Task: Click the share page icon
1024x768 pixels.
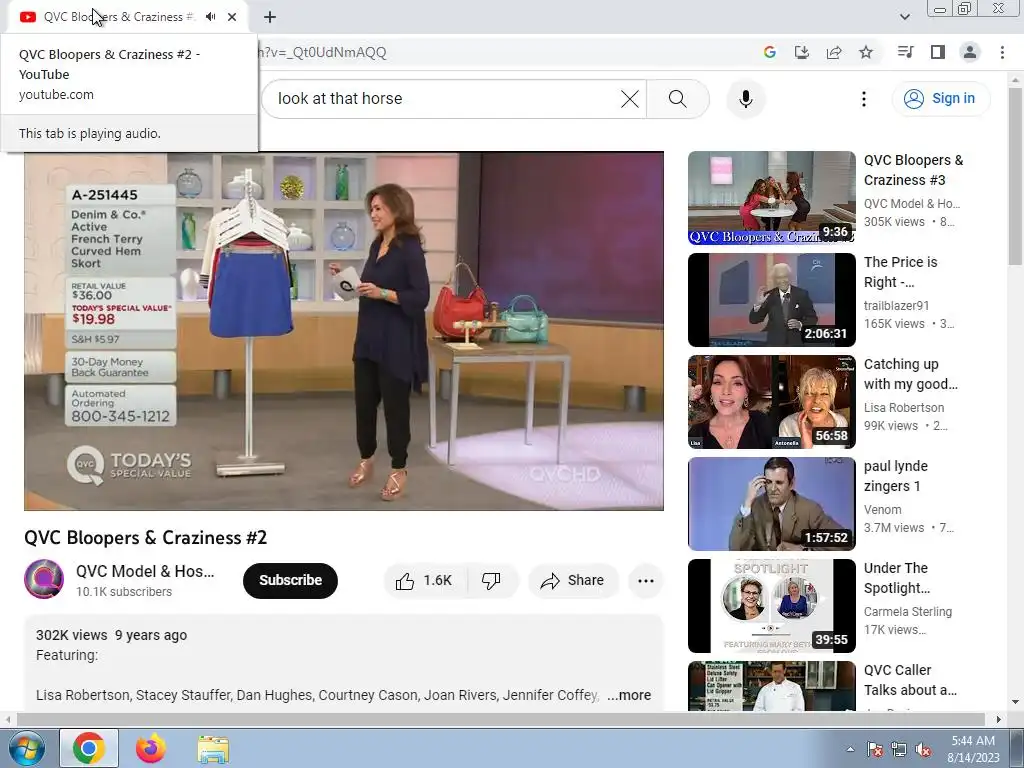Action: pos(834,52)
